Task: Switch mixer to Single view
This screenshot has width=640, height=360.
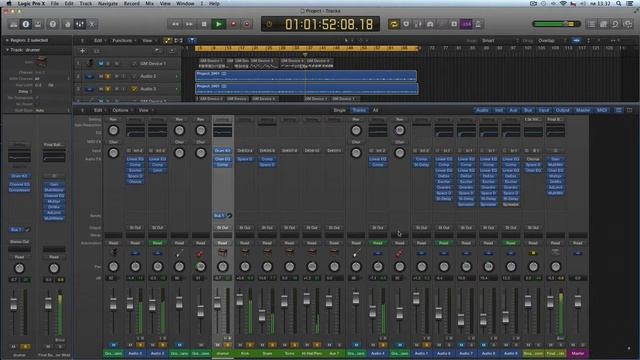Action: tap(340, 110)
